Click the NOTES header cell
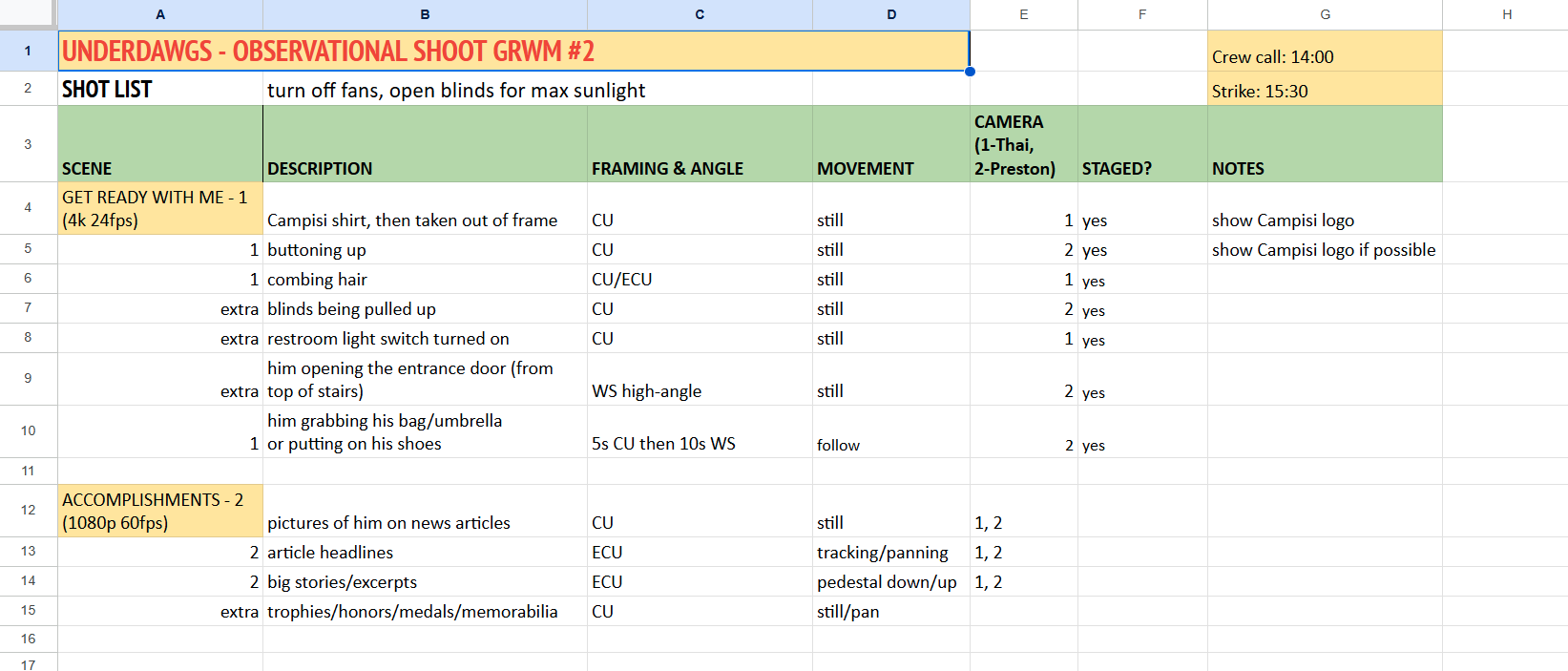 (1325, 144)
